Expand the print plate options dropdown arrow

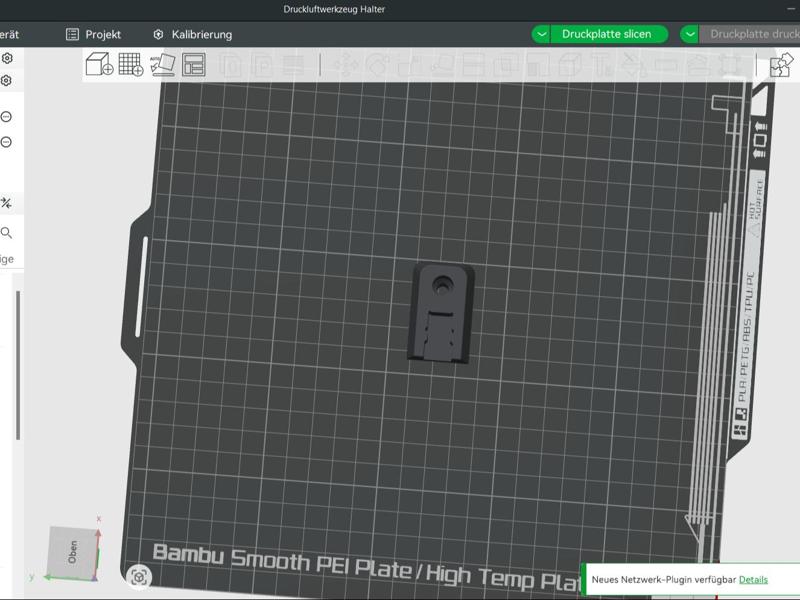pyautogui.click(x=690, y=34)
